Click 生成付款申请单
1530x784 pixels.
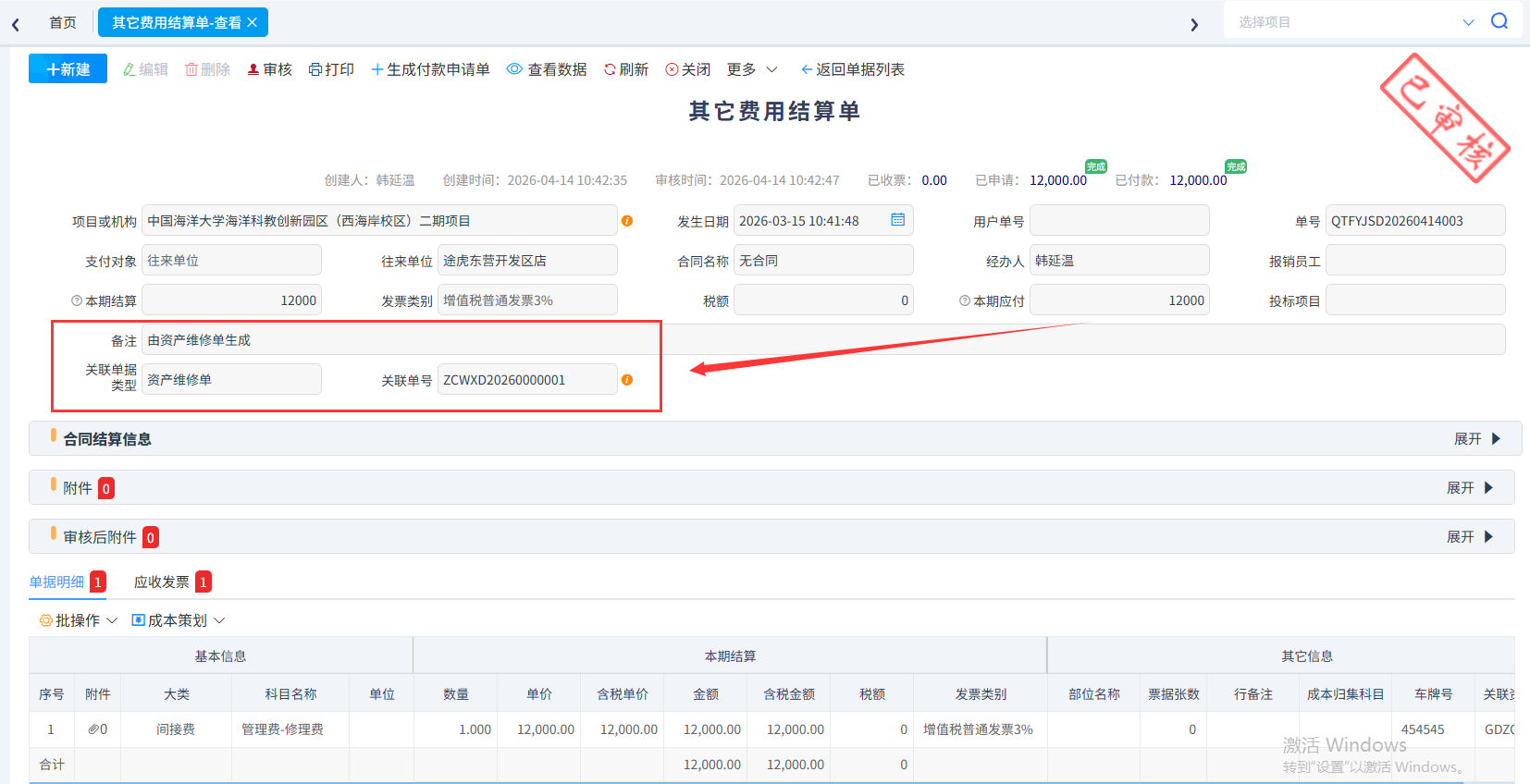point(430,69)
